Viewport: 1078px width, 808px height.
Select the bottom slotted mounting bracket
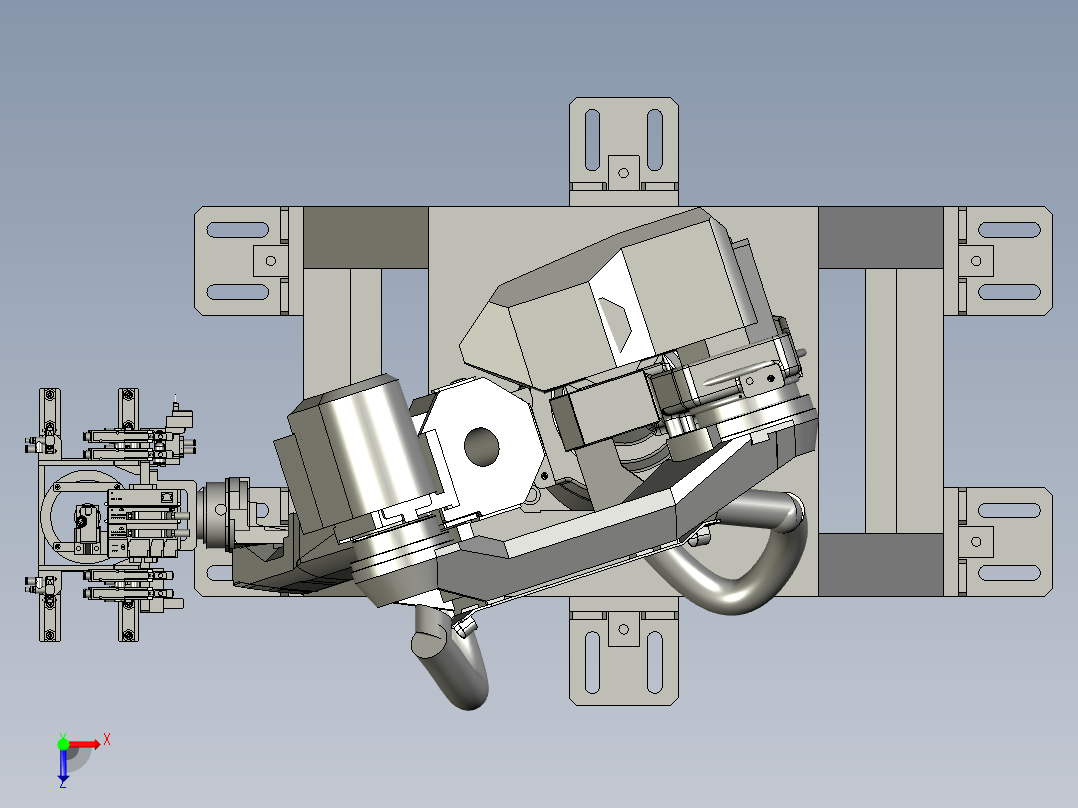pos(624,651)
